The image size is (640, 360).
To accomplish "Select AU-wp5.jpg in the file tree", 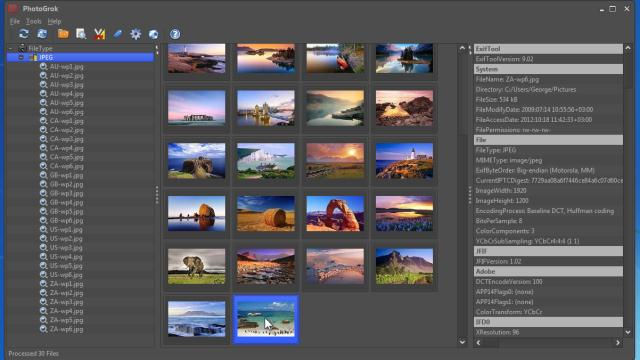I will [67, 103].
